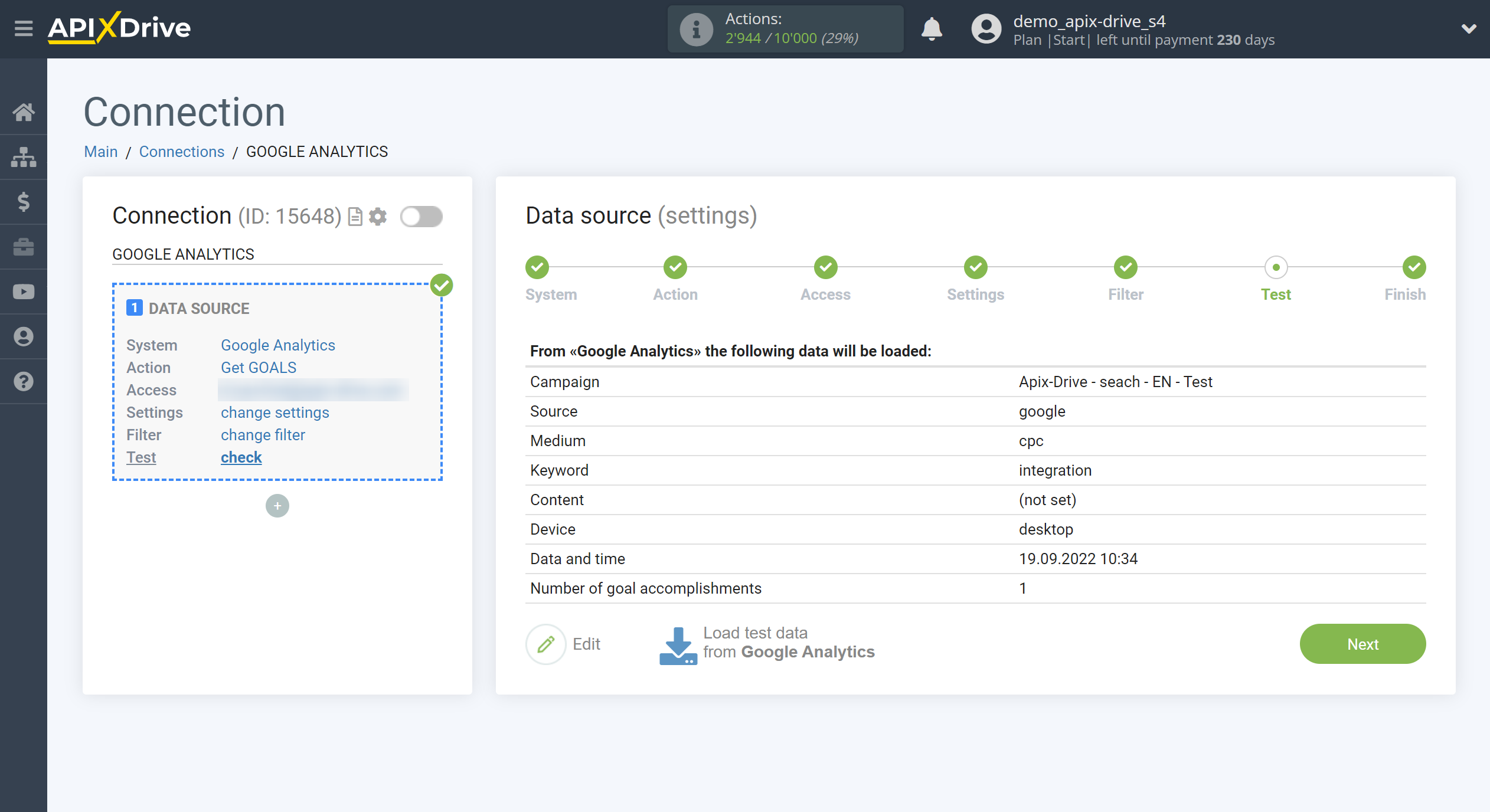The image size is (1490, 812).
Task: Click the Actions usage progress indicator
Action: (784, 29)
